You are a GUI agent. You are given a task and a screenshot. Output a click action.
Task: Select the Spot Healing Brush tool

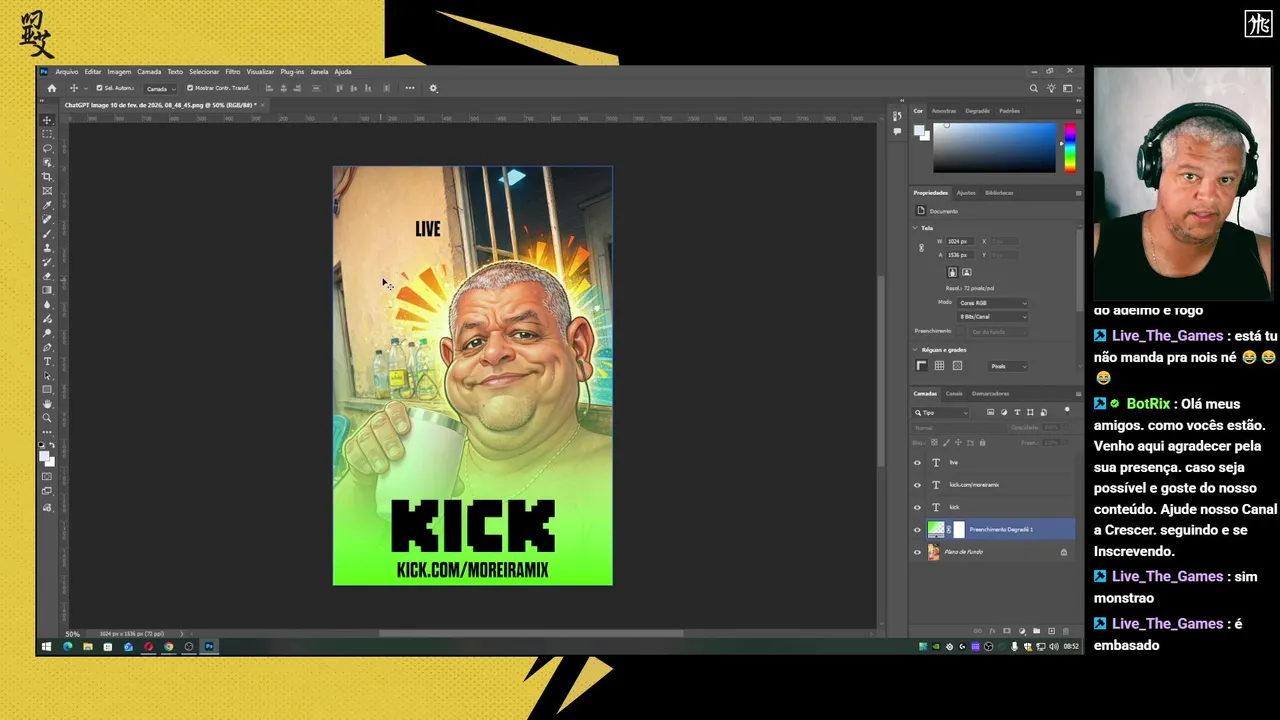pyautogui.click(x=47, y=219)
